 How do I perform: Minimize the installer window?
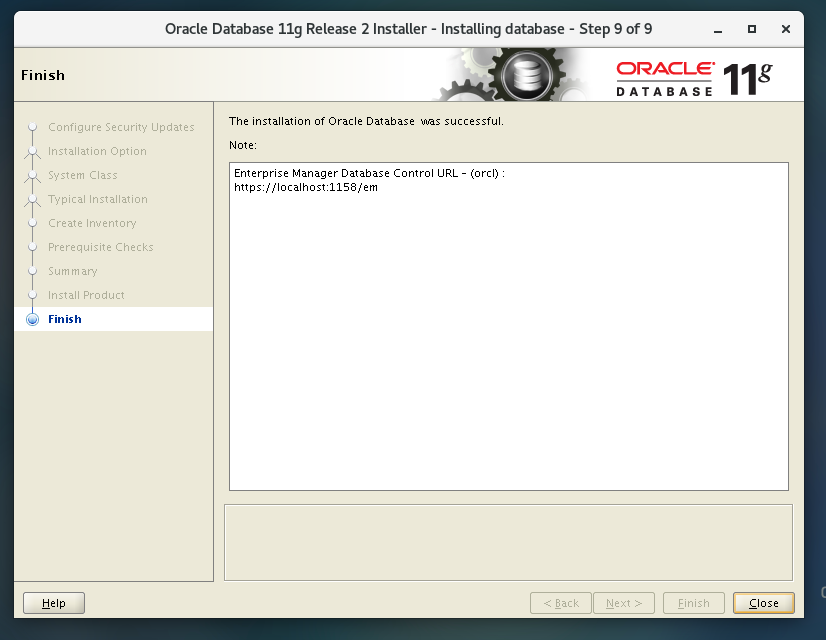[x=717, y=29]
